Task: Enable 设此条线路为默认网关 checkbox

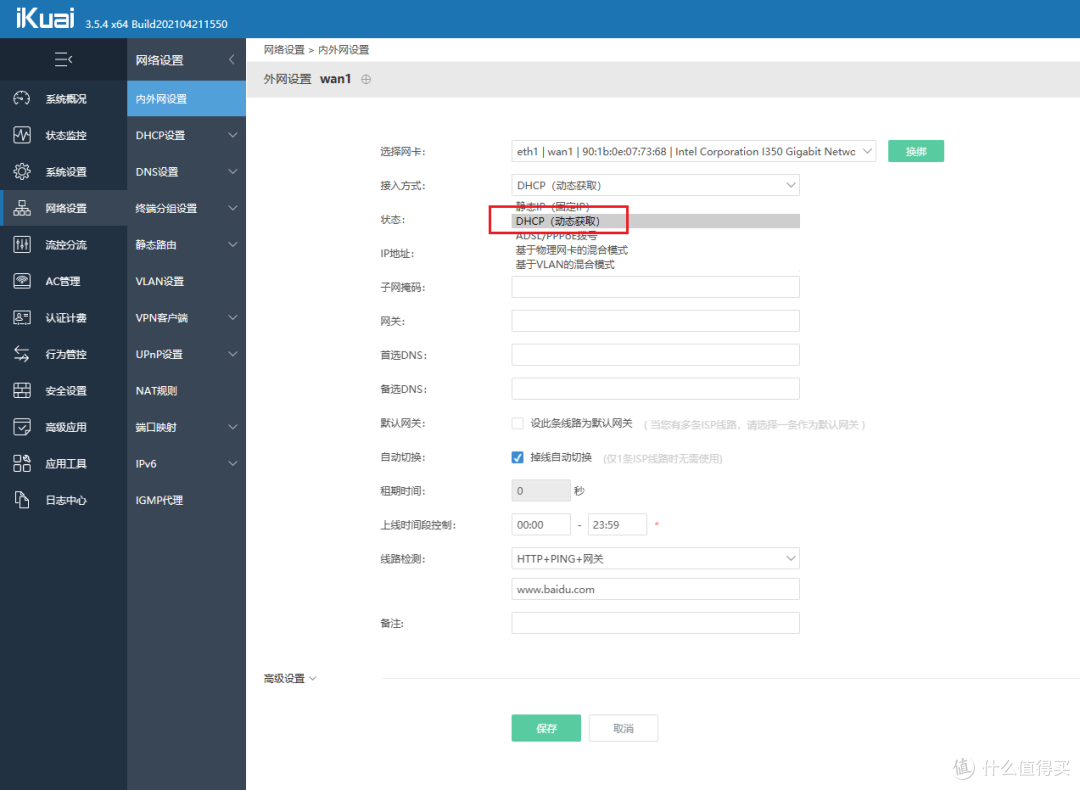Action: pyautogui.click(x=517, y=423)
